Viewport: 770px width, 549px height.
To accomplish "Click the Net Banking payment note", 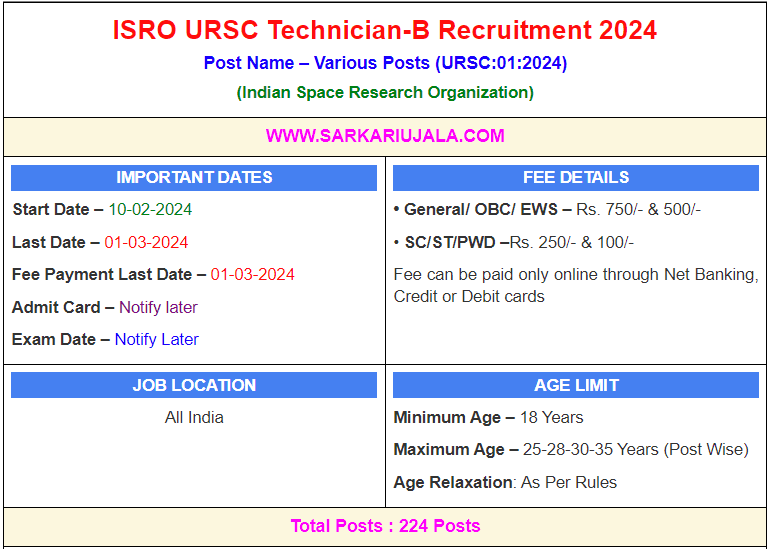I will (x=575, y=285).
